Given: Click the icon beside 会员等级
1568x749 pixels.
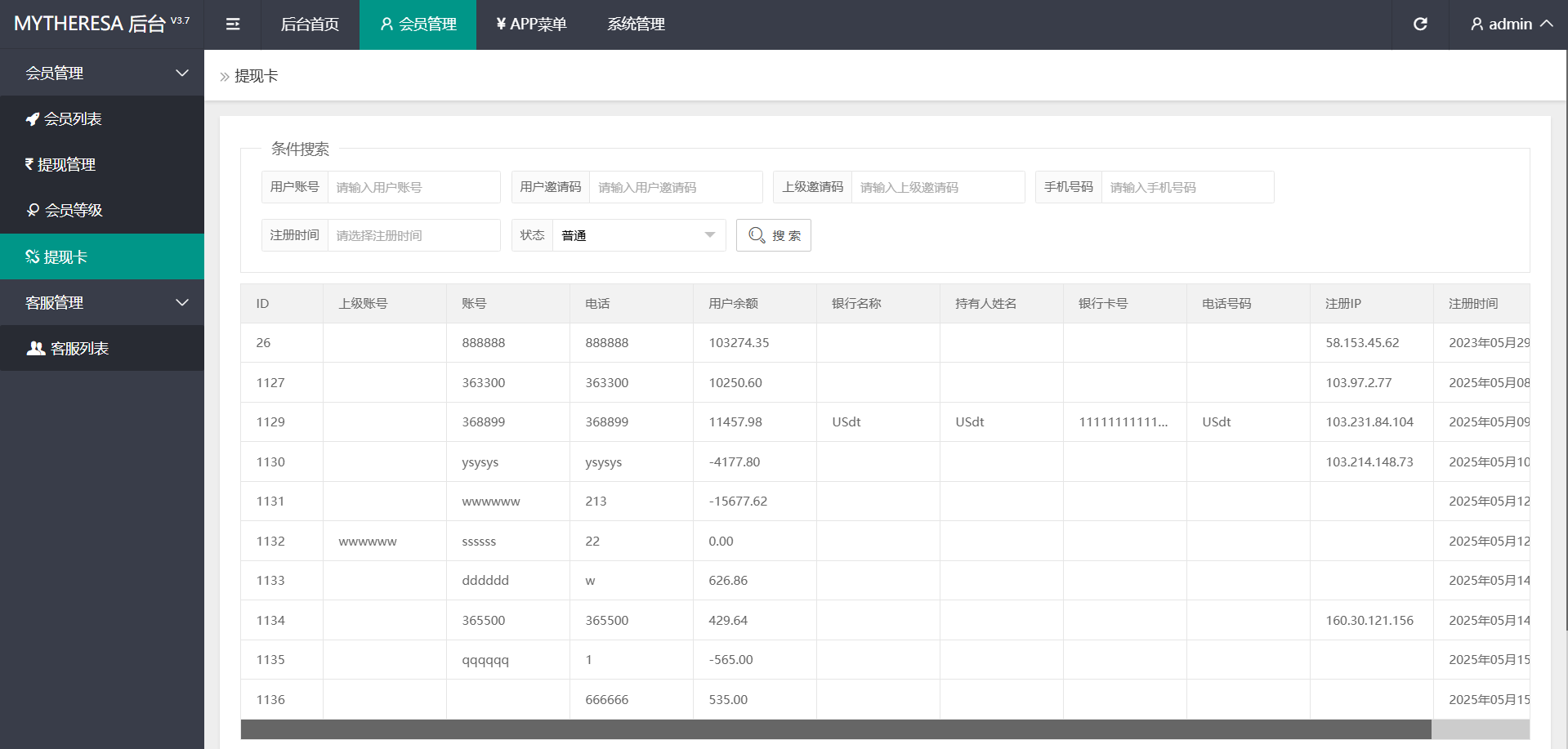Looking at the screenshot, I should [x=33, y=210].
